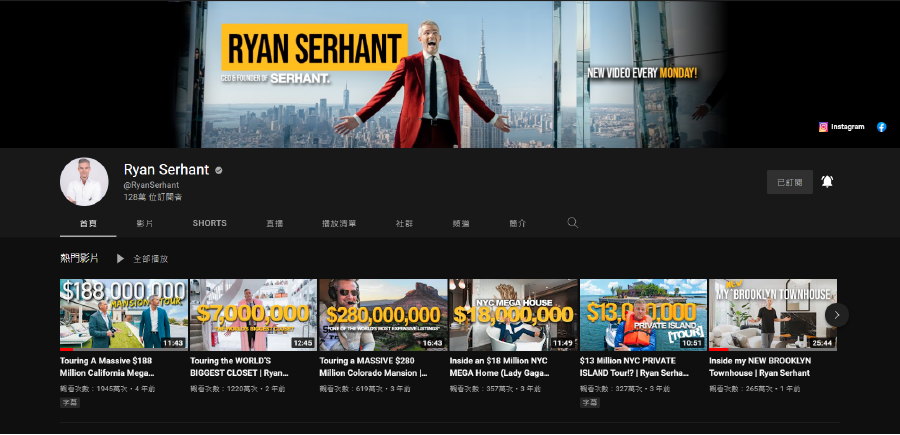The image size is (900, 435).
Task: Click the channel banner image
Action: 450,74
